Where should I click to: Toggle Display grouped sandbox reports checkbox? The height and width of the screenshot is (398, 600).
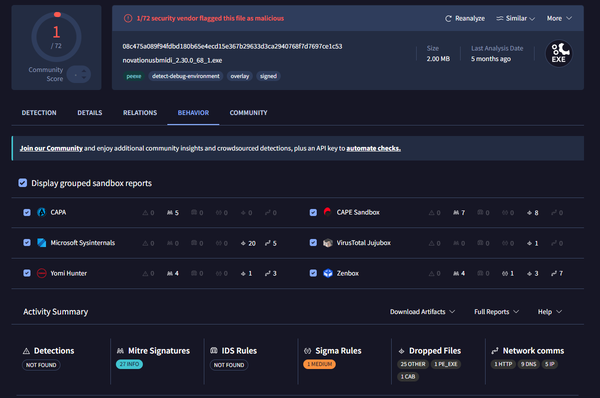click(x=23, y=183)
